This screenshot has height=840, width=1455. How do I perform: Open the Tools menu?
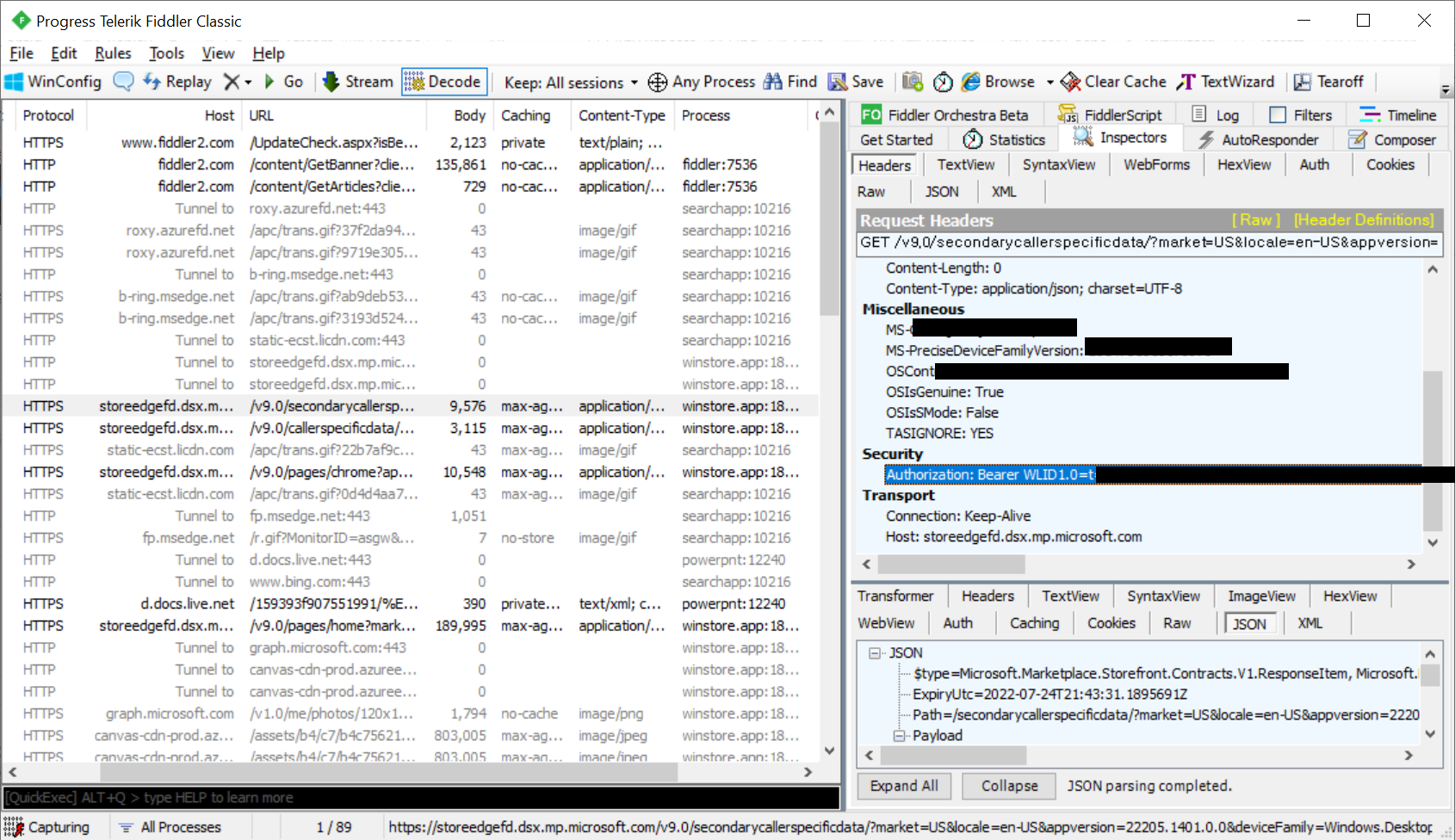(166, 53)
